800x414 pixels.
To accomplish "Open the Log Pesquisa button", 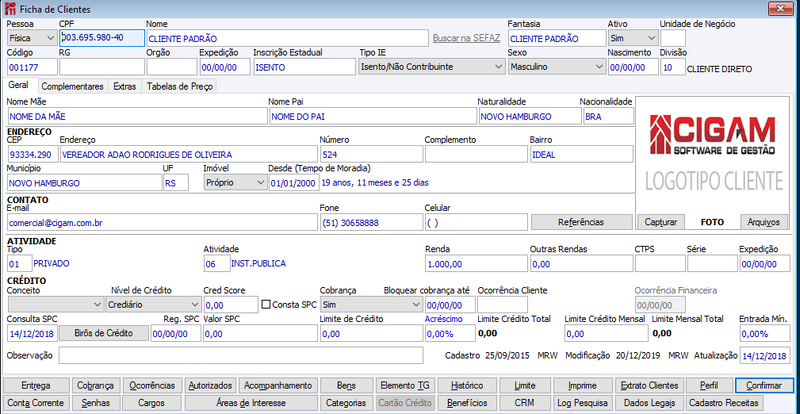I will (x=582, y=402).
